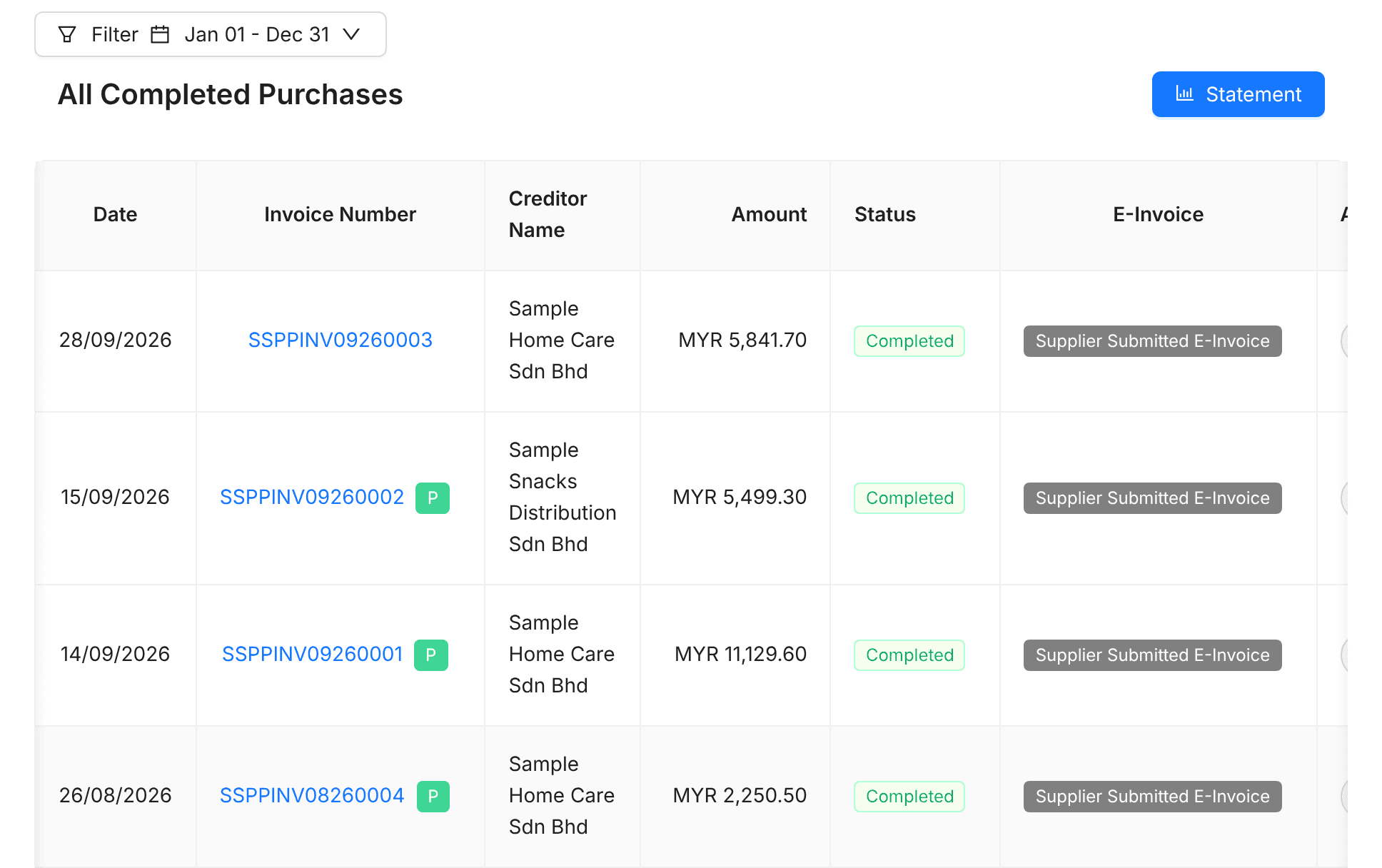Click Supplier Submitted E-Invoice tag for SSPPINV09260002

click(x=1153, y=498)
